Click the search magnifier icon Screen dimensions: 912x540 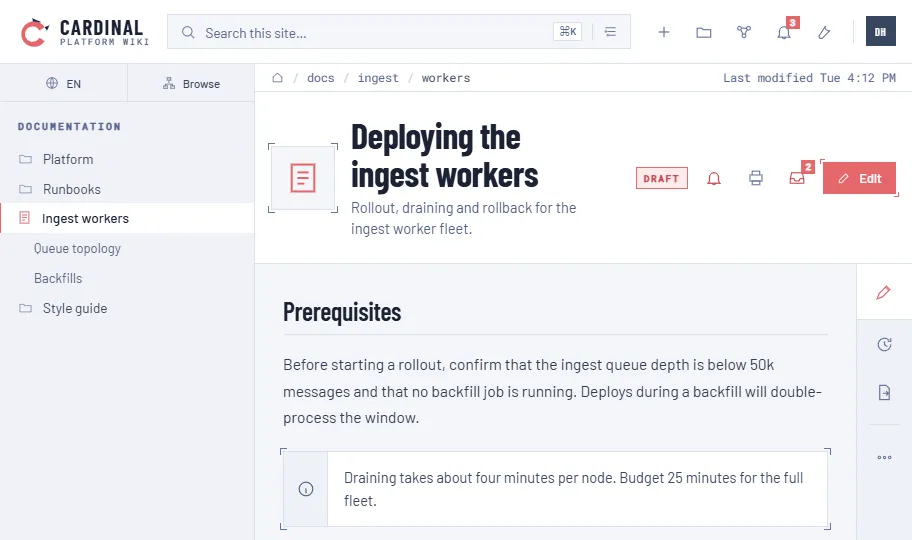point(188,33)
